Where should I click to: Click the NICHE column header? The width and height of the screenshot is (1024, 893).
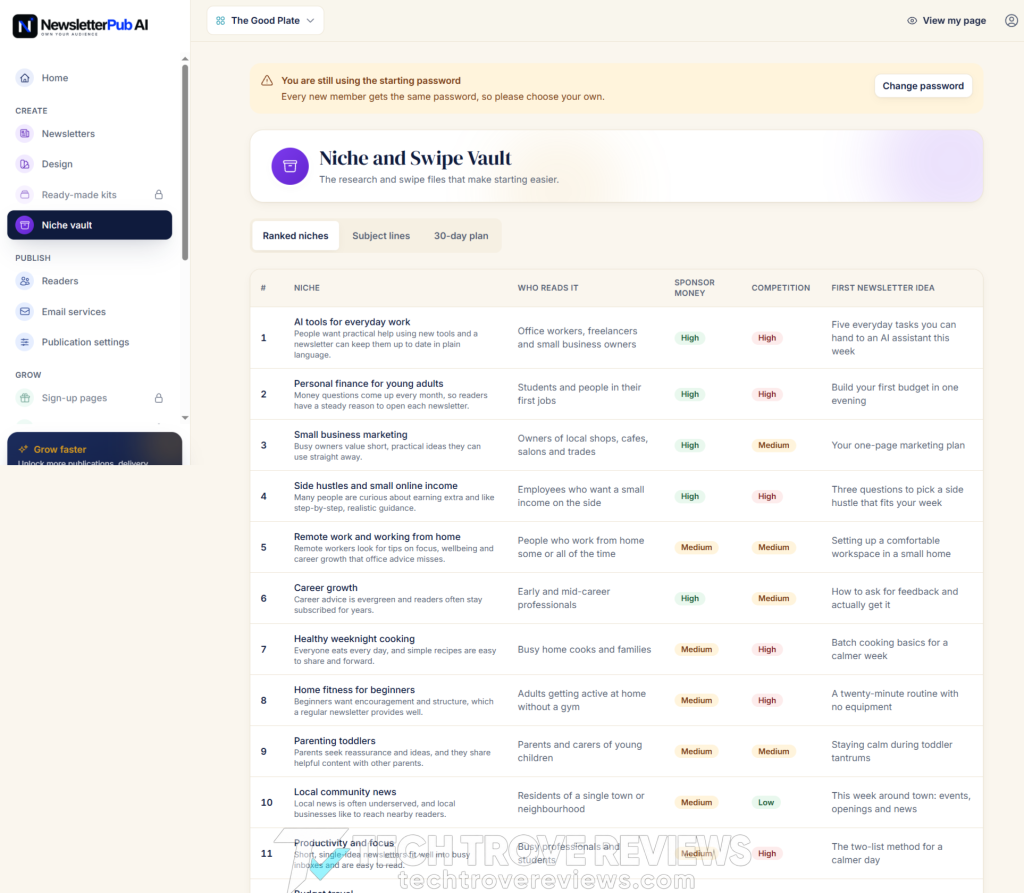click(x=307, y=287)
